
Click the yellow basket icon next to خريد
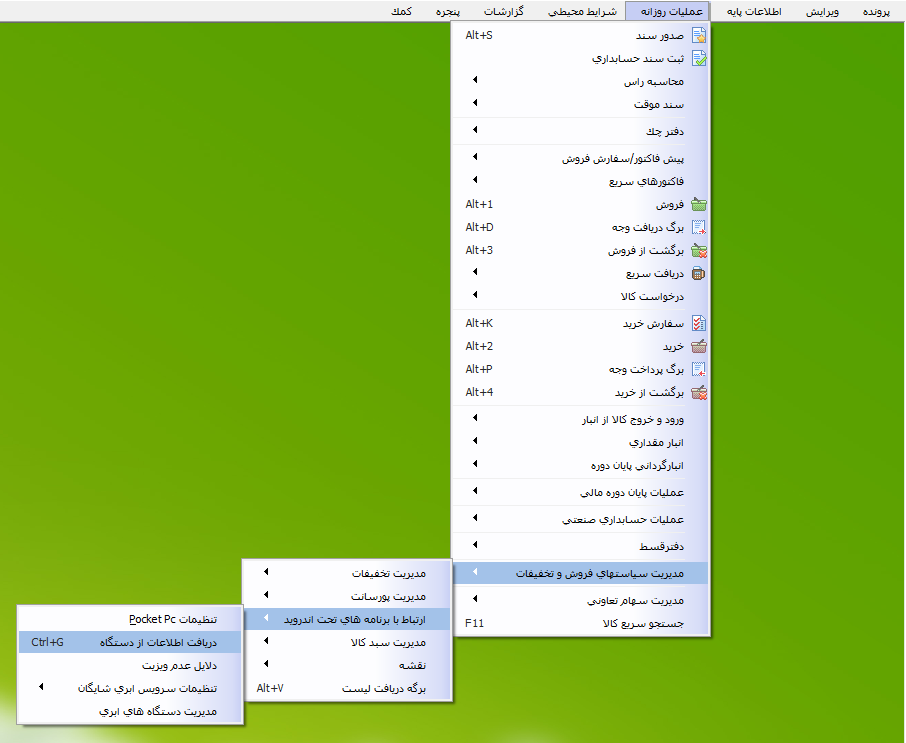[x=699, y=347]
